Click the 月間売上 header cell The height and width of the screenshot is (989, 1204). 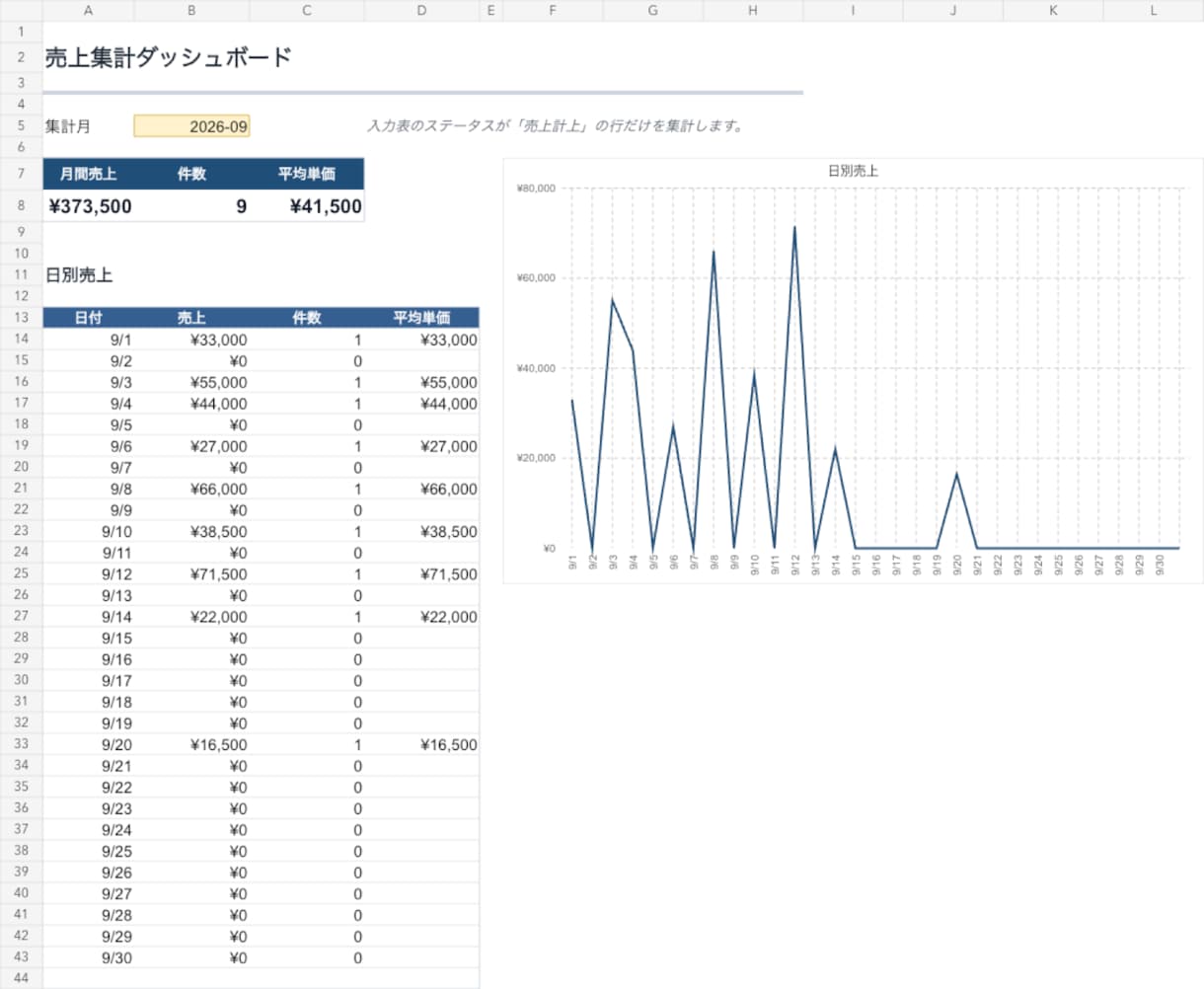point(88,174)
